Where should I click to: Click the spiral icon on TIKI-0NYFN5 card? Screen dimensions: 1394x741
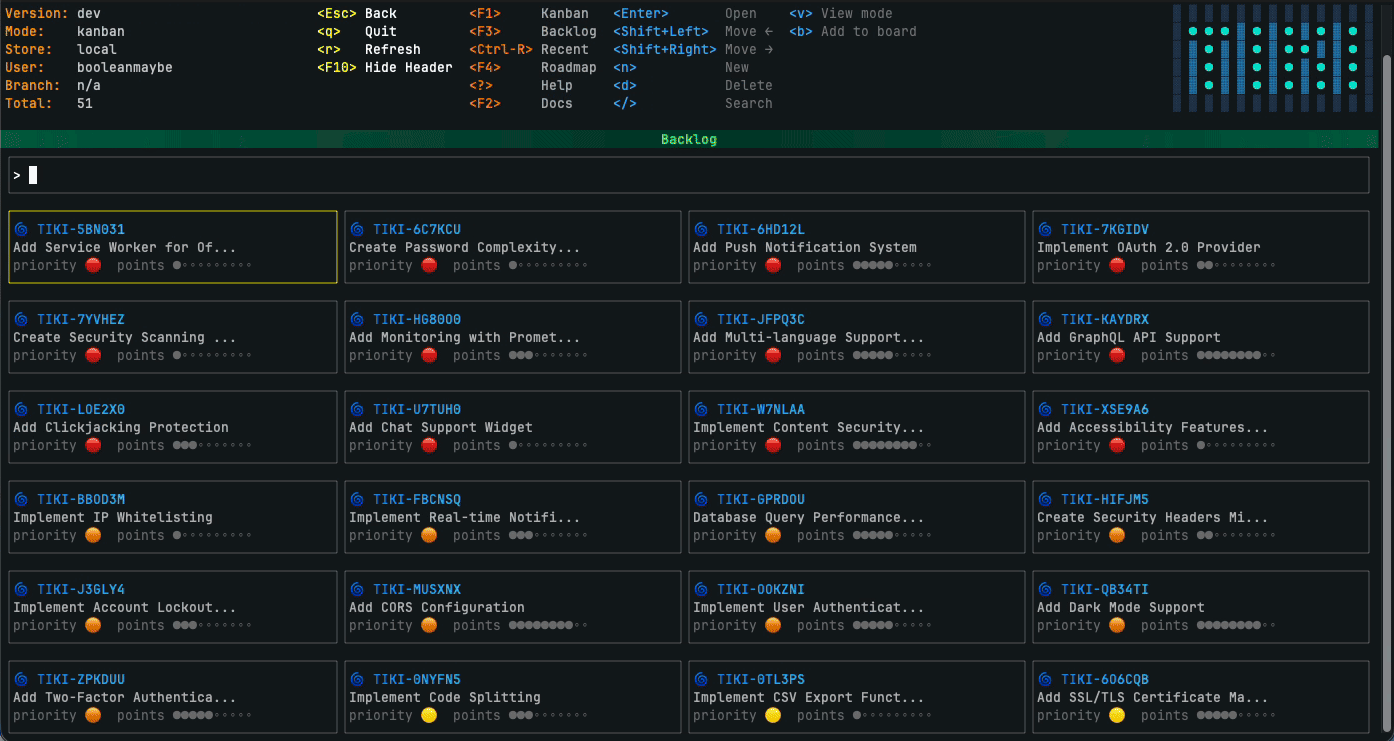pyautogui.click(x=359, y=678)
